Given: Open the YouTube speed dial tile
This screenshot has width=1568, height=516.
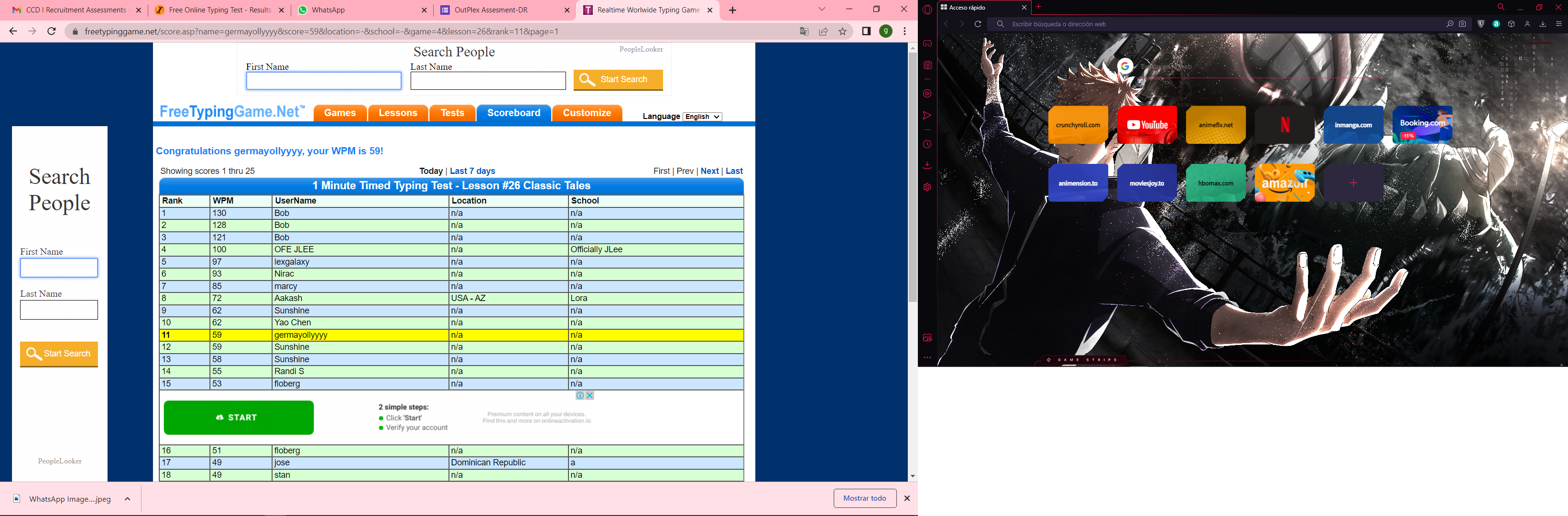Looking at the screenshot, I should [1147, 125].
